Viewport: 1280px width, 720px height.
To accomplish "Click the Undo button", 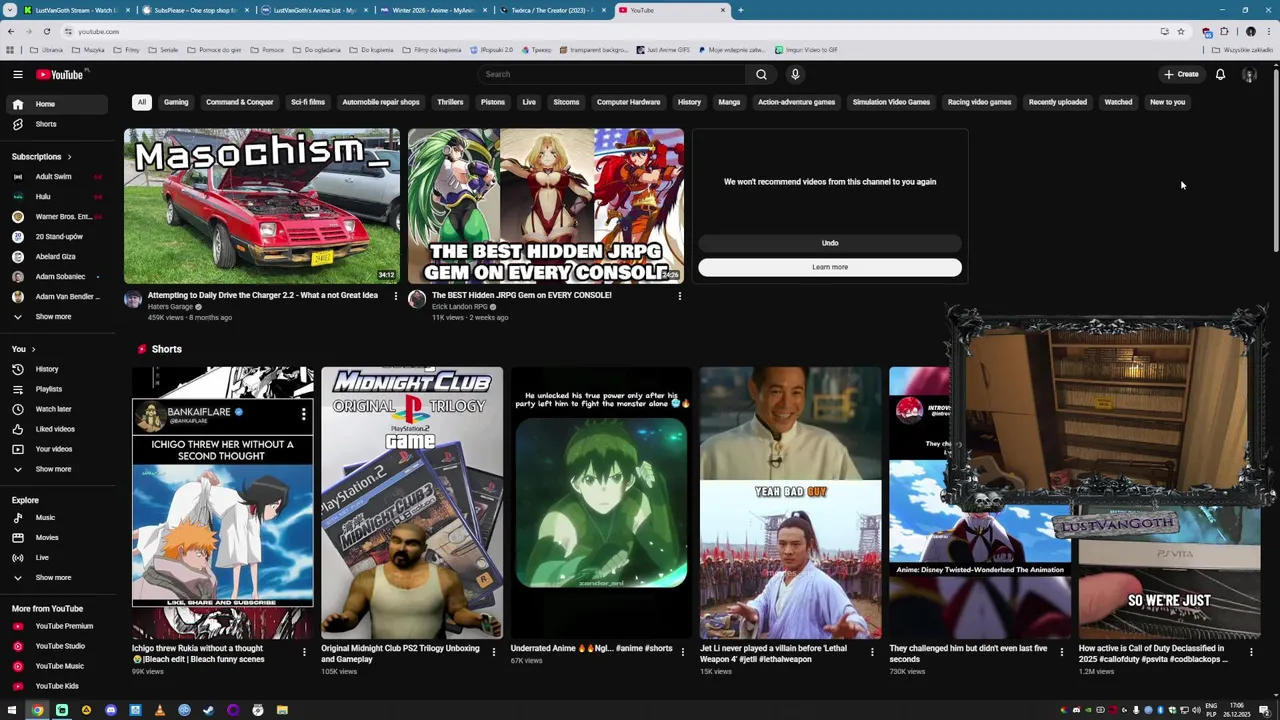I will click(x=830, y=243).
